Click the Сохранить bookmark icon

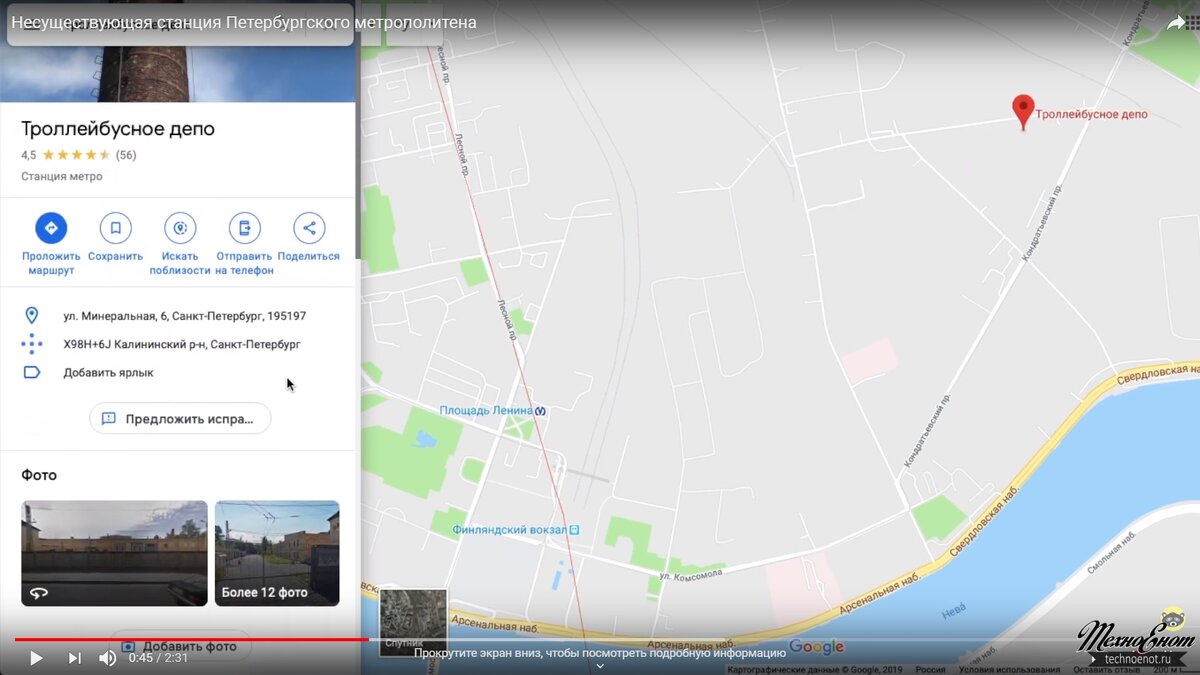(115, 227)
